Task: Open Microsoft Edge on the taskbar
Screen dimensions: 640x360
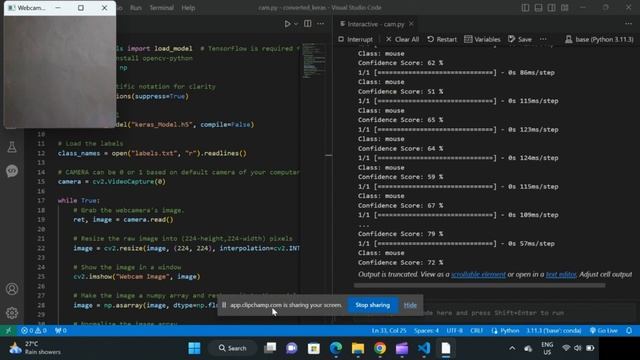Action: coord(336,348)
